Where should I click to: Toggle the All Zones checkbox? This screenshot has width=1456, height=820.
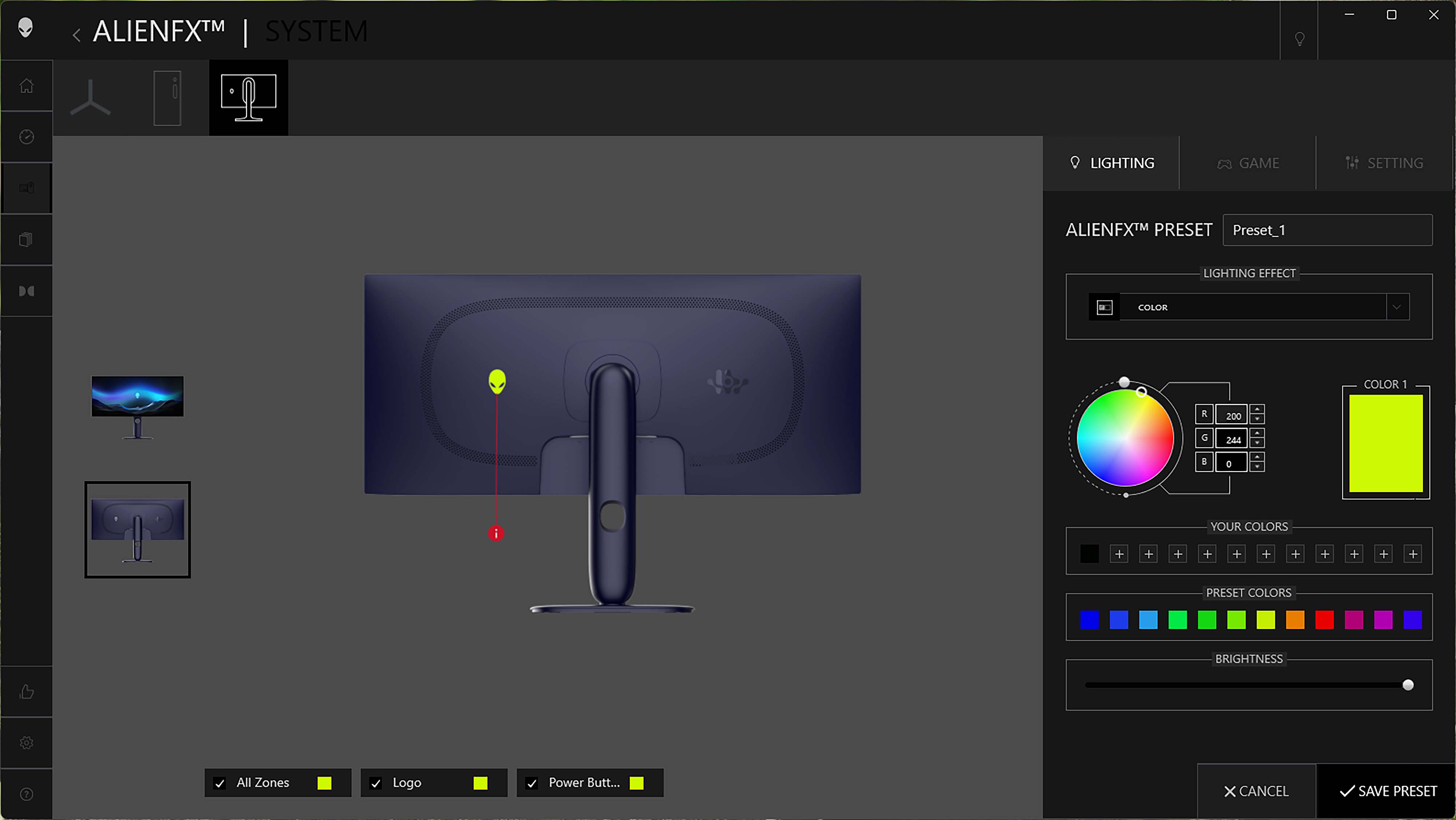tap(220, 783)
